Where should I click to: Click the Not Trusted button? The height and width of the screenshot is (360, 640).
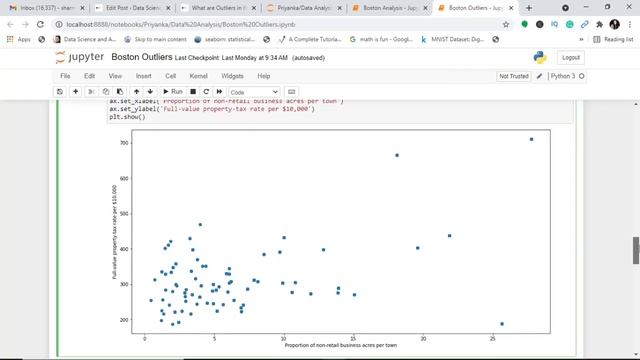click(x=514, y=76)
